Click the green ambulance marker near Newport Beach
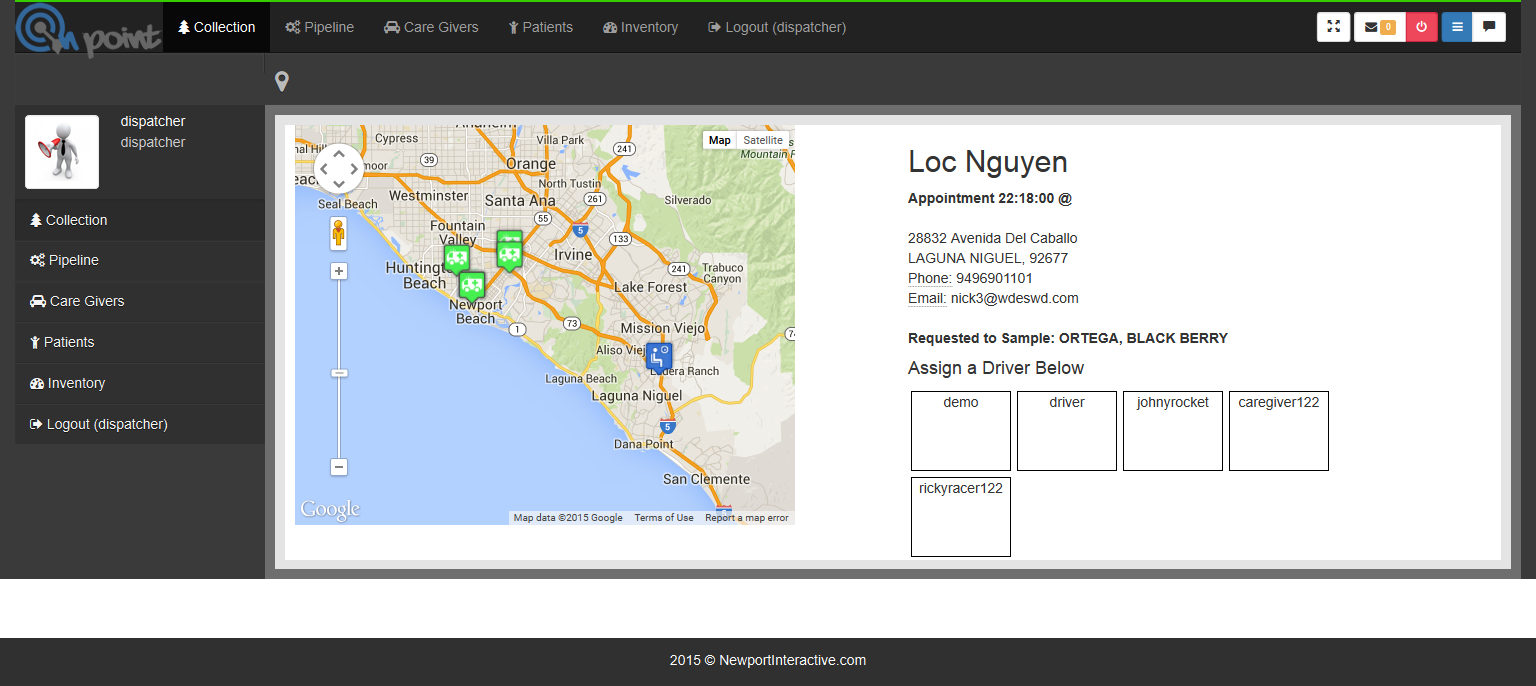Image resolution: width=1536 pixels, height=686 pixels. (x=472, y=286)
